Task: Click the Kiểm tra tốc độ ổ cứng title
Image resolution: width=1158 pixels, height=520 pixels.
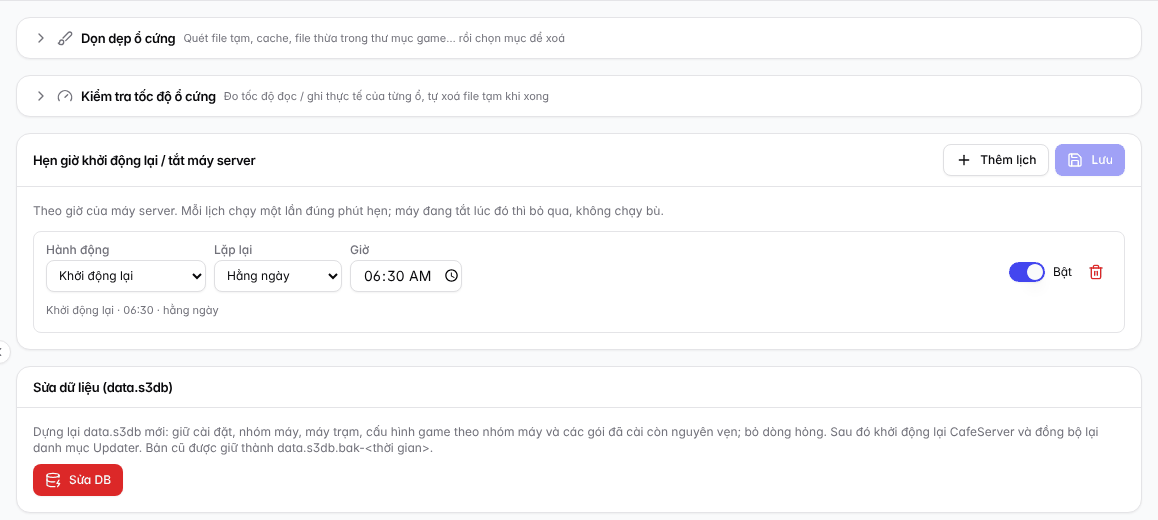Action: (148, 96)
